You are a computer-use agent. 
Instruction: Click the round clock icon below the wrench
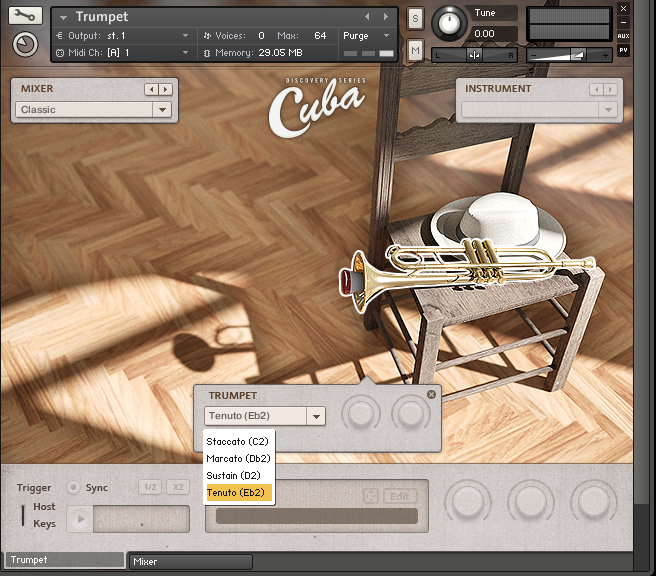pyautogui.click(x=25, y=44)
